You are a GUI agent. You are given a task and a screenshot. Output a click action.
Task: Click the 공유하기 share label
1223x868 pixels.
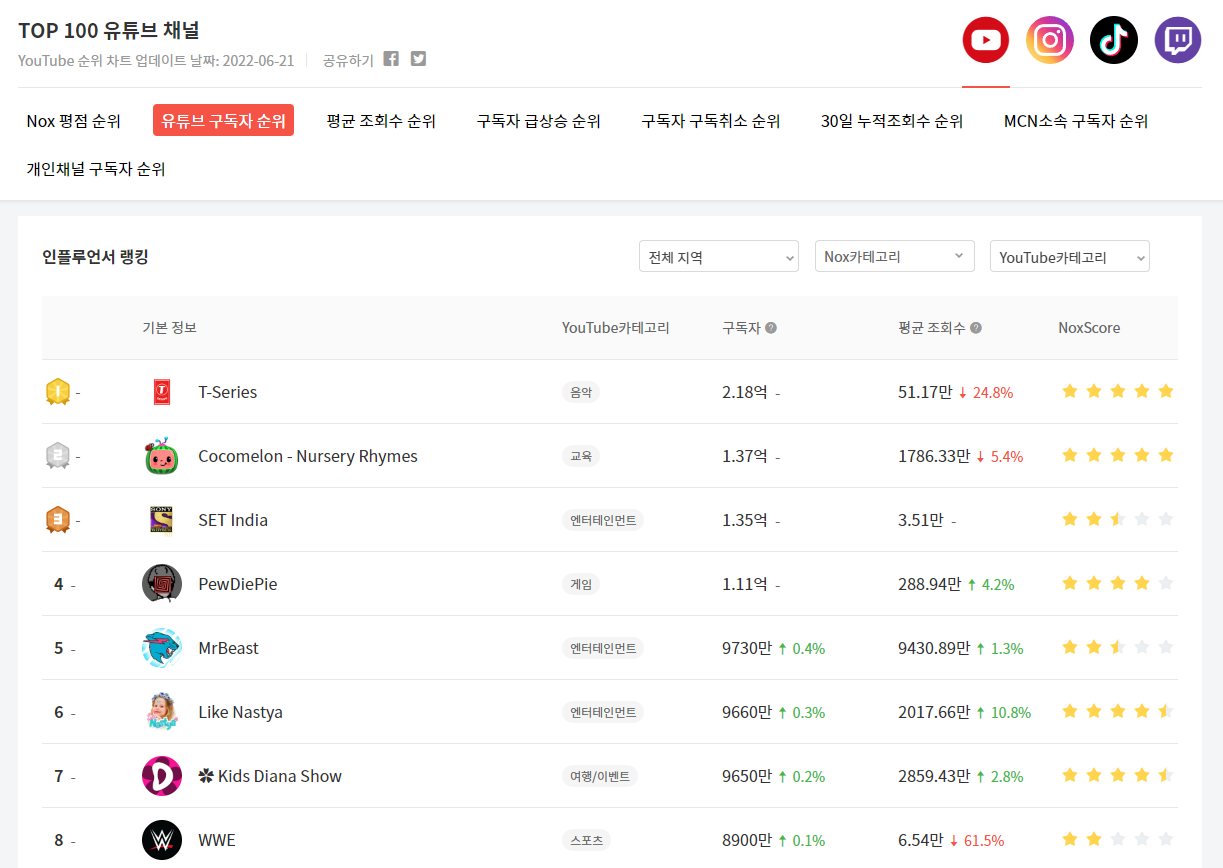point(348,60)
